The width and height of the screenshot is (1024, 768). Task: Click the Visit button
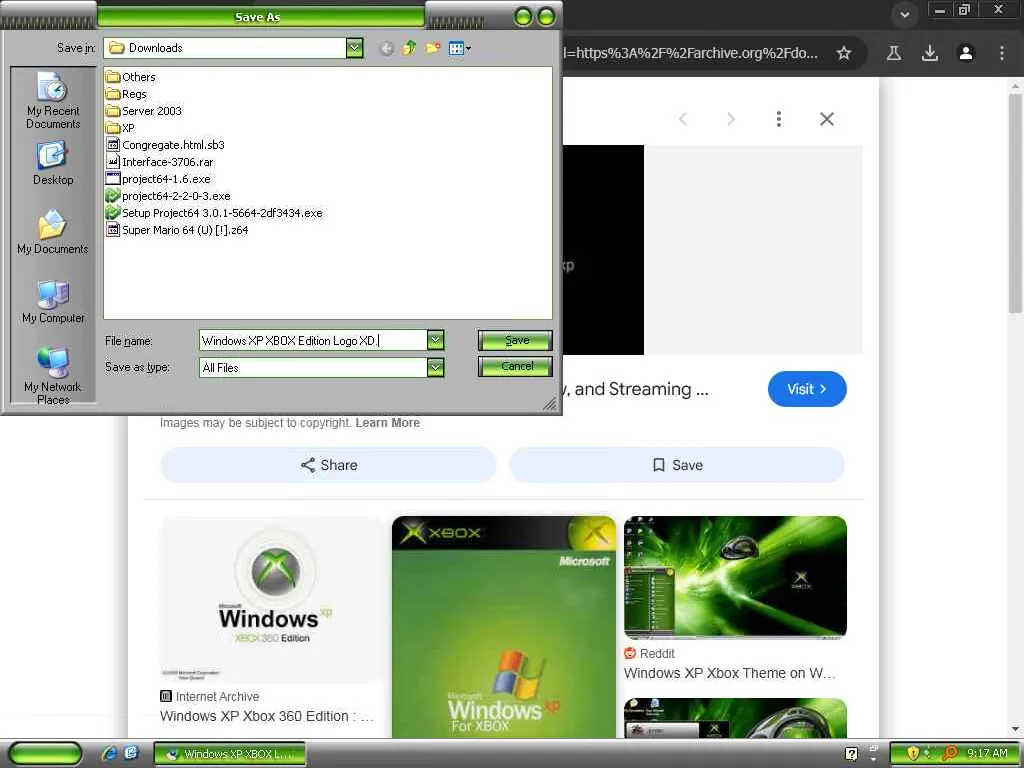(x=807, y=389)
